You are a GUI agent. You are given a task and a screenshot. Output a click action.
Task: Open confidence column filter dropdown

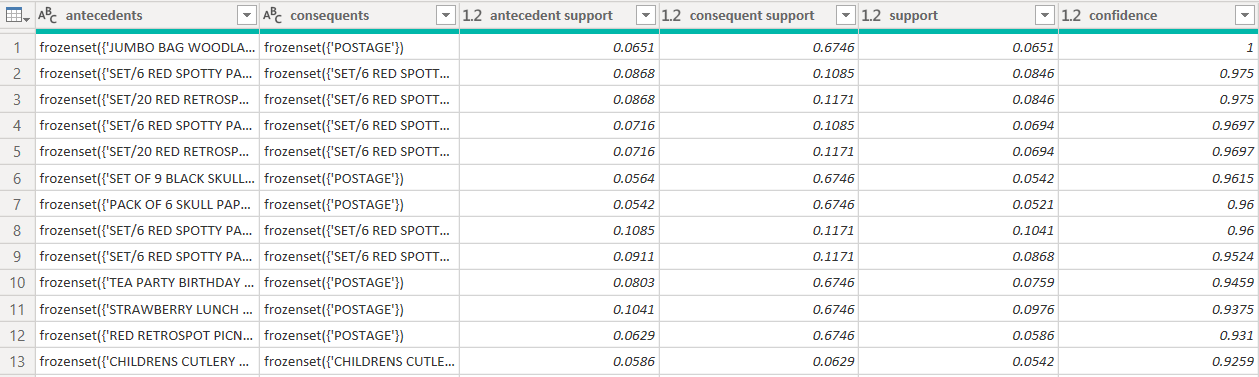tap(1245, 16)
